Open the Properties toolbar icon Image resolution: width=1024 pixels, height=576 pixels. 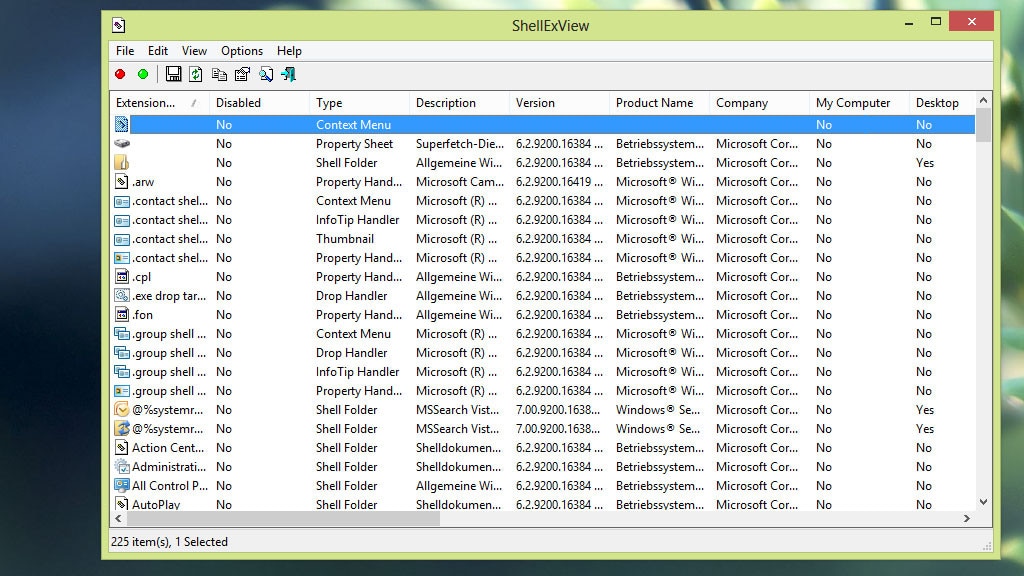[242, 74]
